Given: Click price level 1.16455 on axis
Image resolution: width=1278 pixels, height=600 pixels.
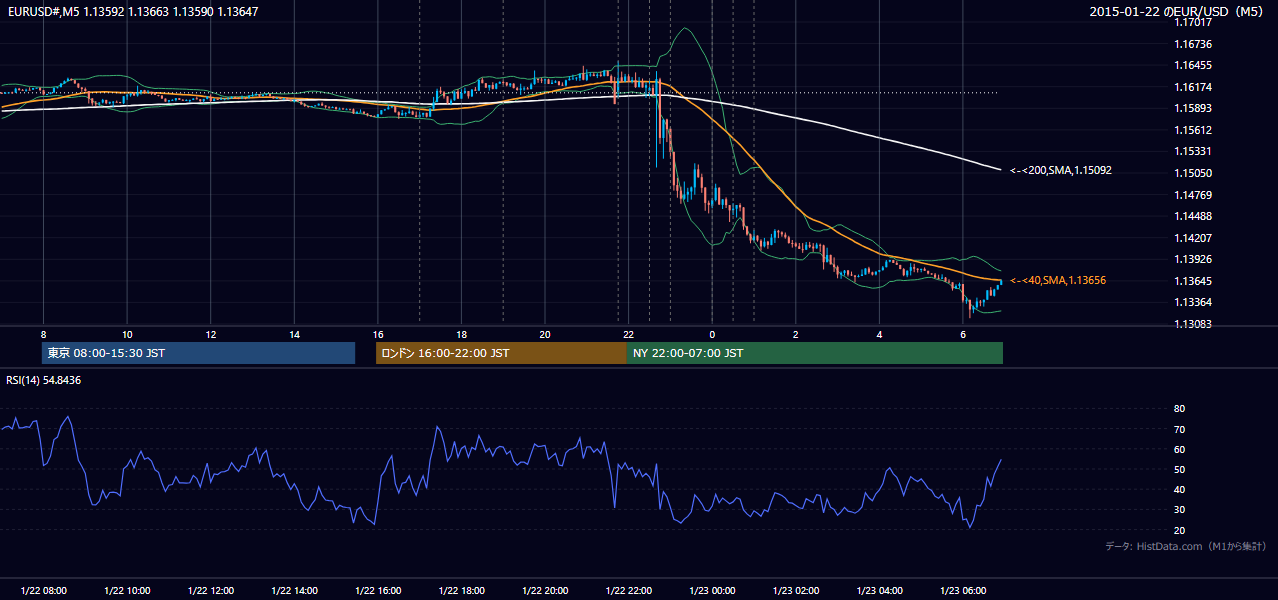Looking at the screenshot, I should coord(1193,66).
